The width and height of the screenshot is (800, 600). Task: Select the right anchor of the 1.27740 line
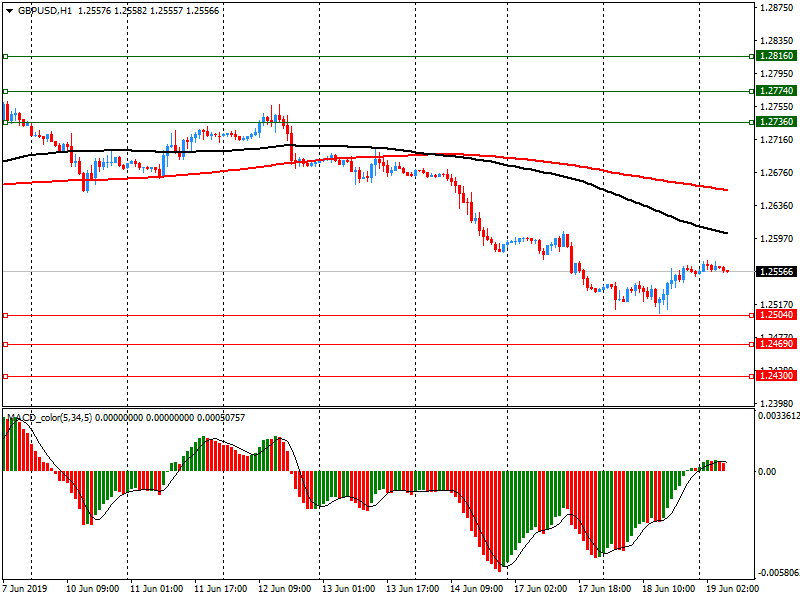tap(752, 91)
